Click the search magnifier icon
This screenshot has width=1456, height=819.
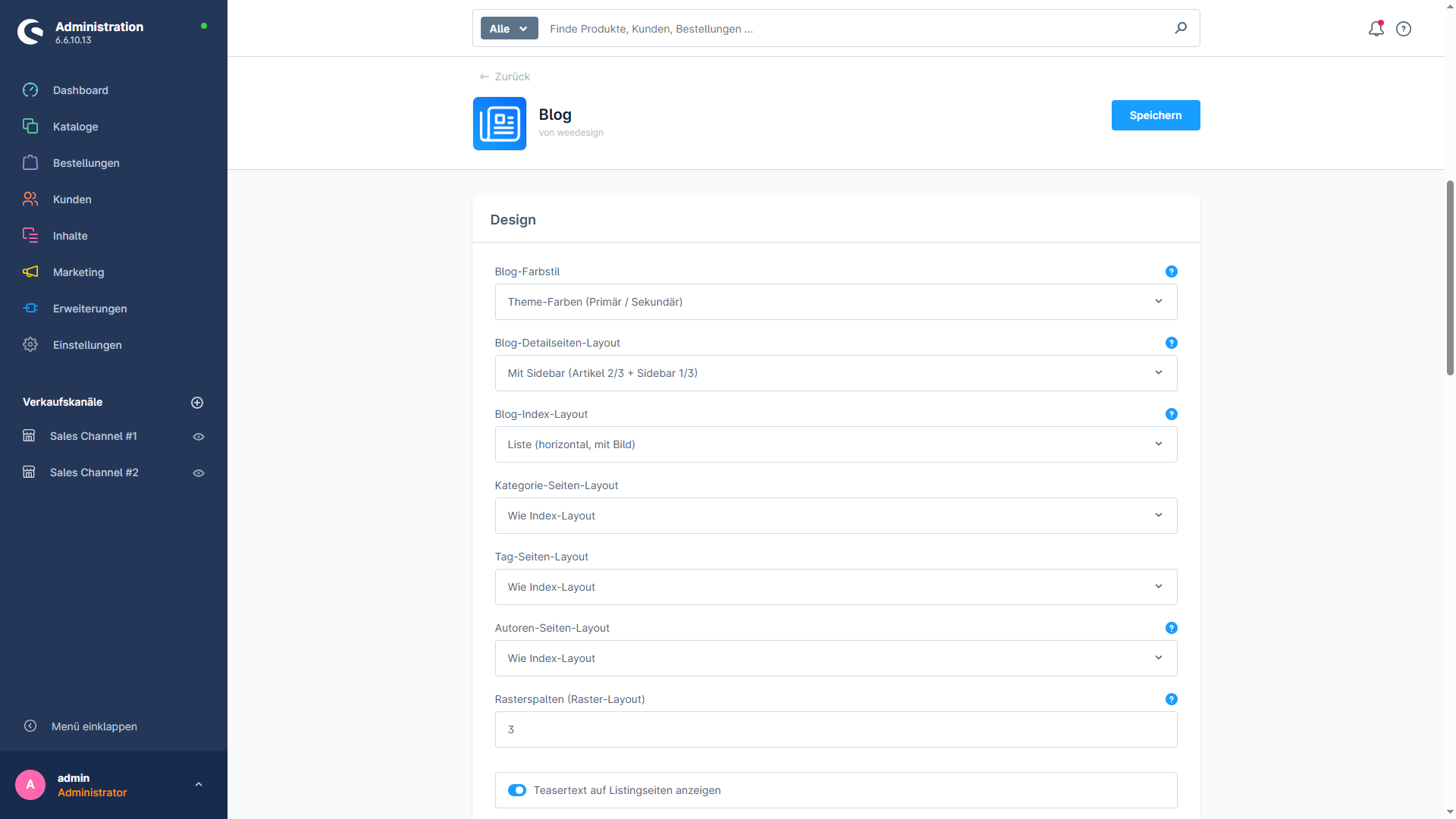(1181, 28)
